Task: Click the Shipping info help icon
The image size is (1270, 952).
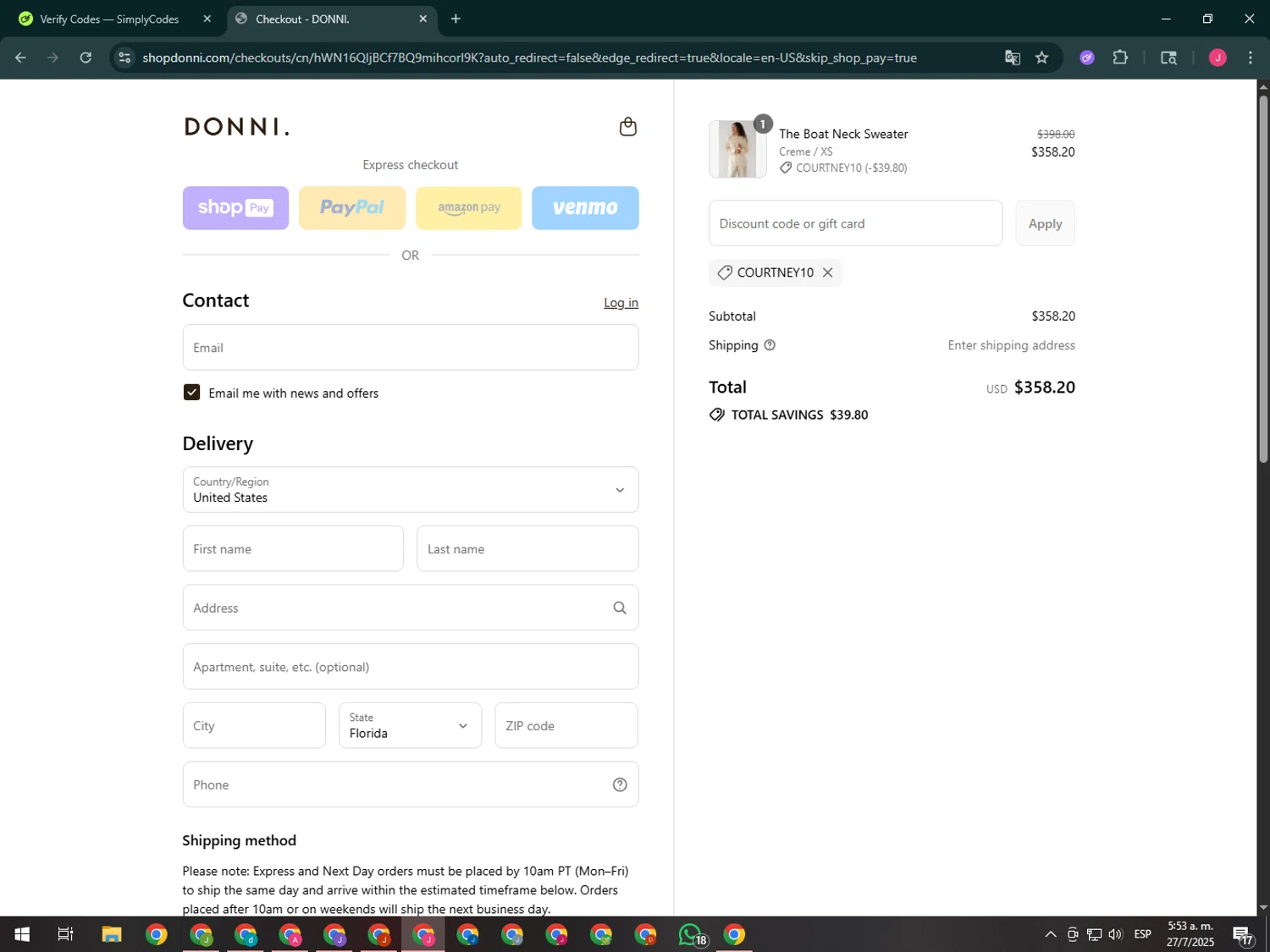Action: click(x=770, y=345)
